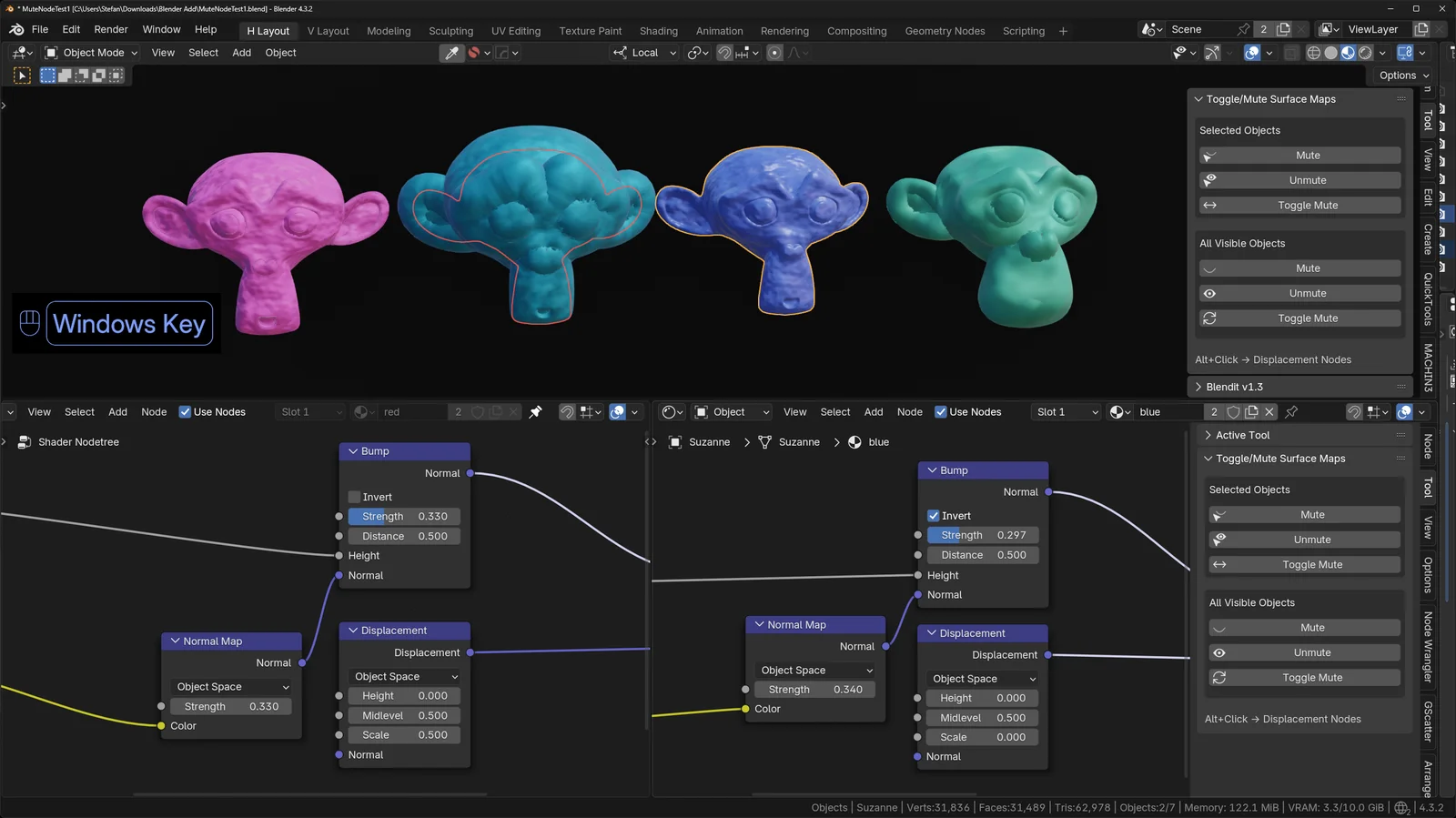The height and width of the screenshot is (818, 1456).
Task: Toggle Use Nodes in right node editor
Action: (941, 412)
